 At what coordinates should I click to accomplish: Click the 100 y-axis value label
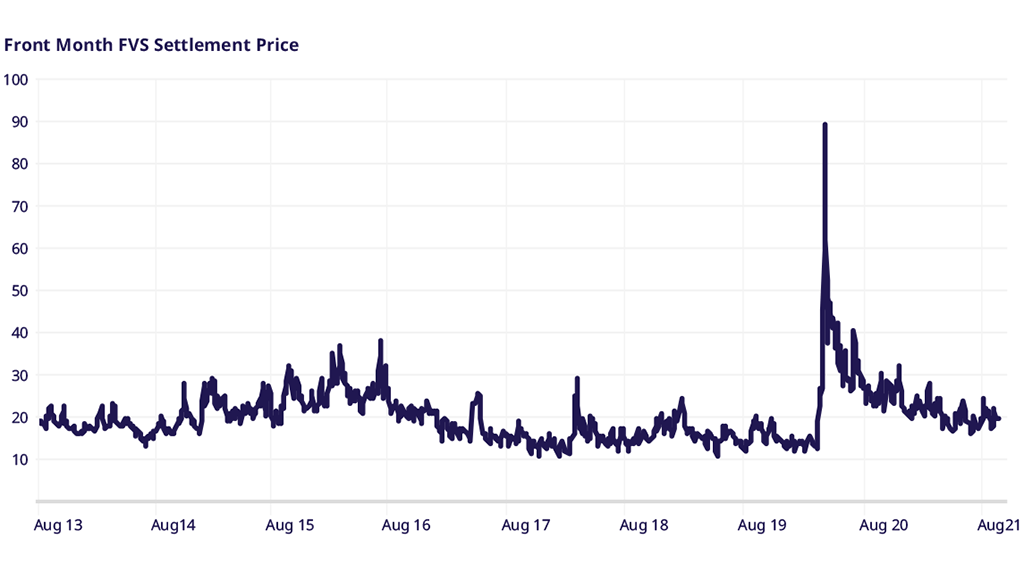point(16,79)
